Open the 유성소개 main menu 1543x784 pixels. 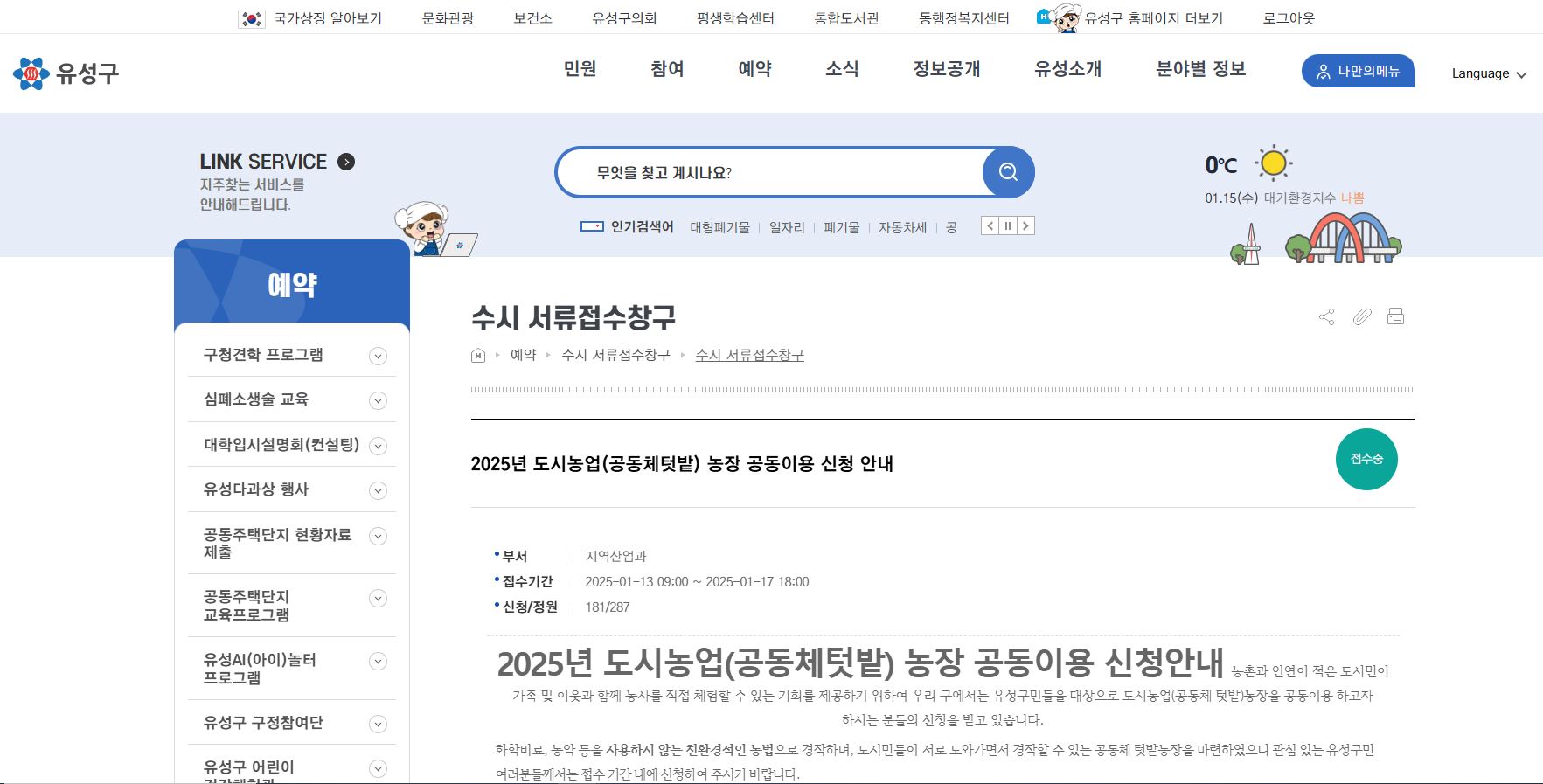pyautogui.click(x=1067, y=69)
